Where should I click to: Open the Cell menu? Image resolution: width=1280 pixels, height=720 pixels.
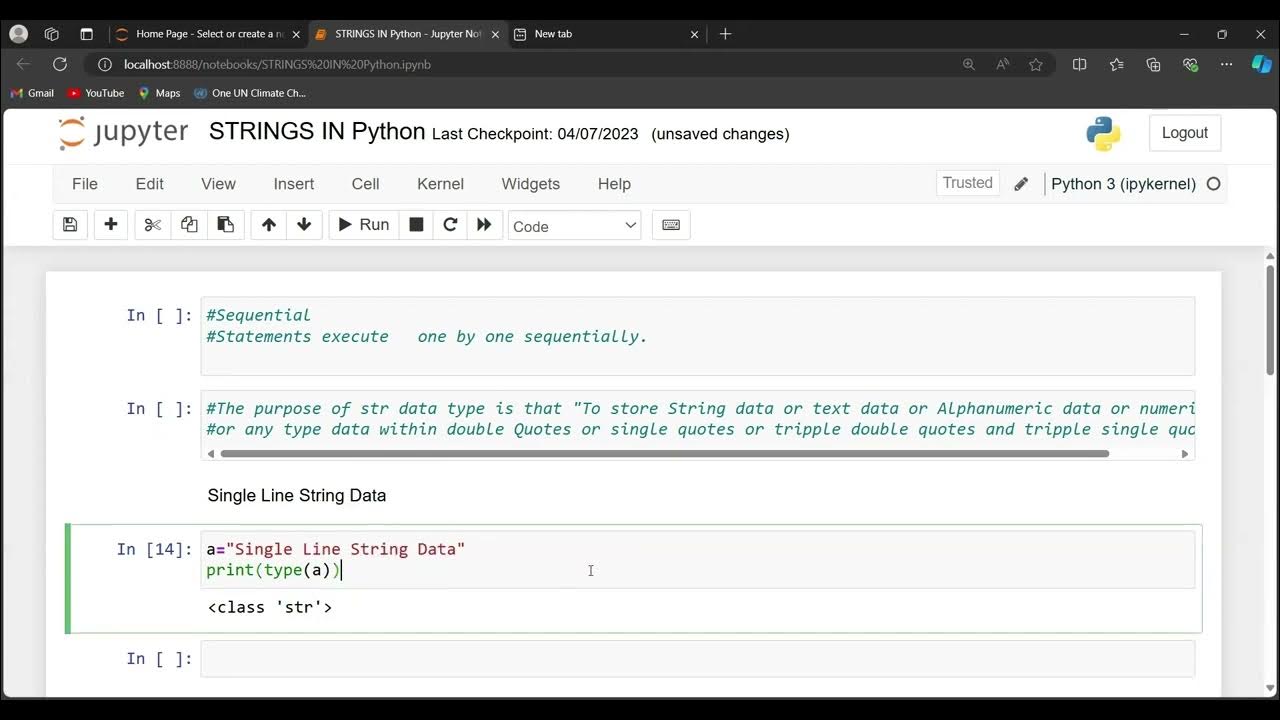[x=365, y=184]
